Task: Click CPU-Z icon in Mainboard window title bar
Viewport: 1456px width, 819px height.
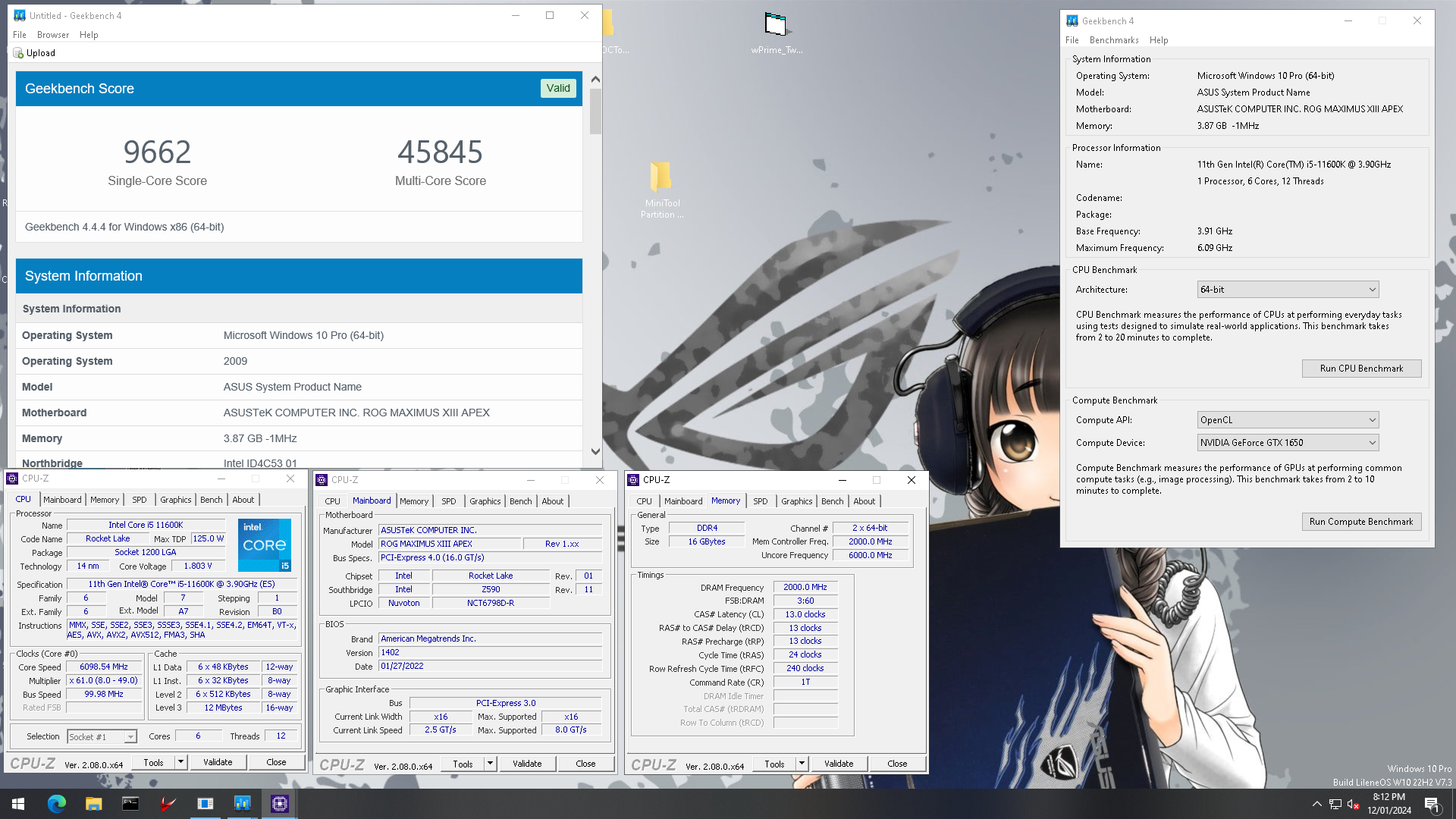Action: click(322, 480)
